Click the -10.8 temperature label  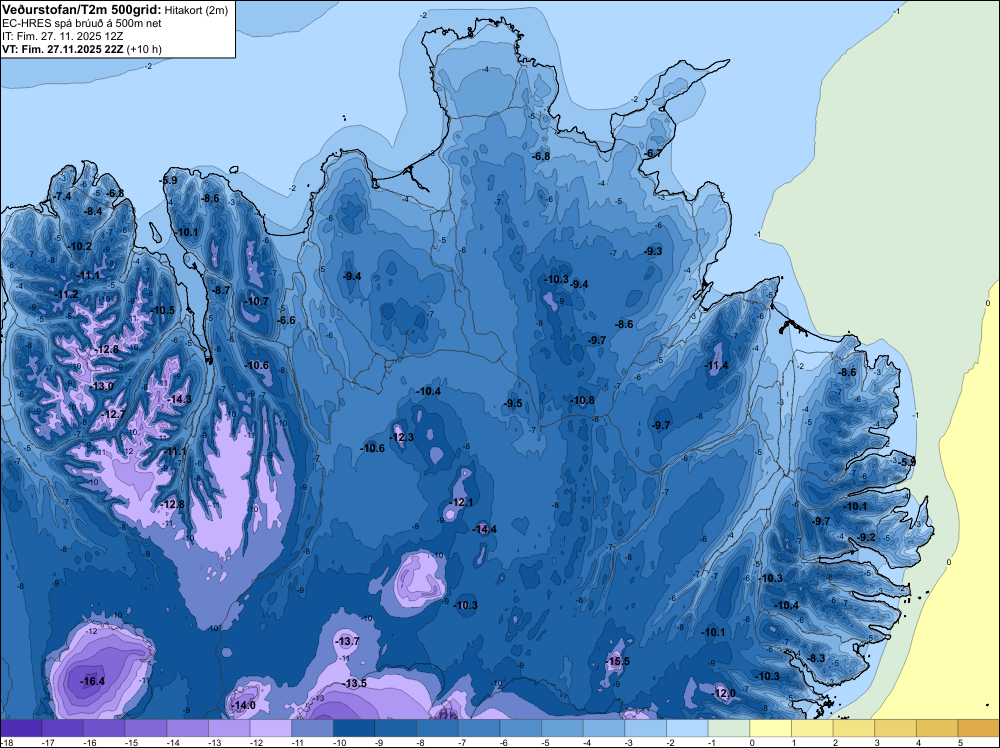[x=582, y=400]
